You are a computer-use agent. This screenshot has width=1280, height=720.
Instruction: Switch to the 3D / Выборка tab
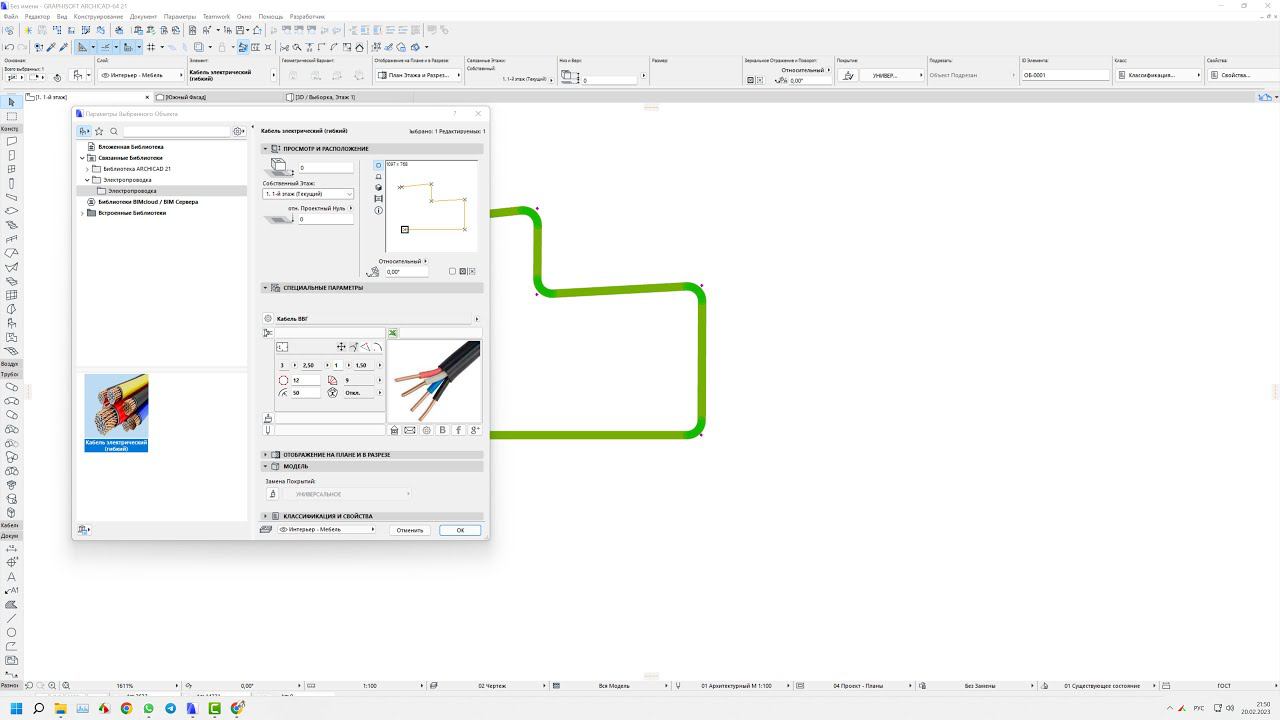(325, 97)
